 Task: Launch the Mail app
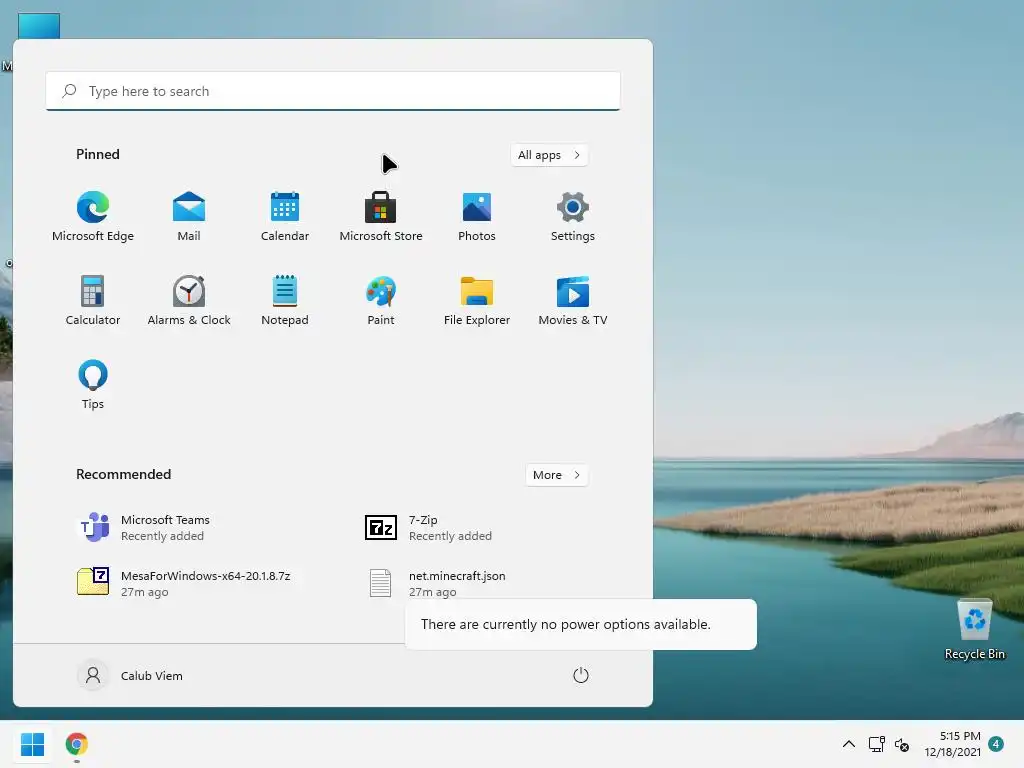click(189, 216)
